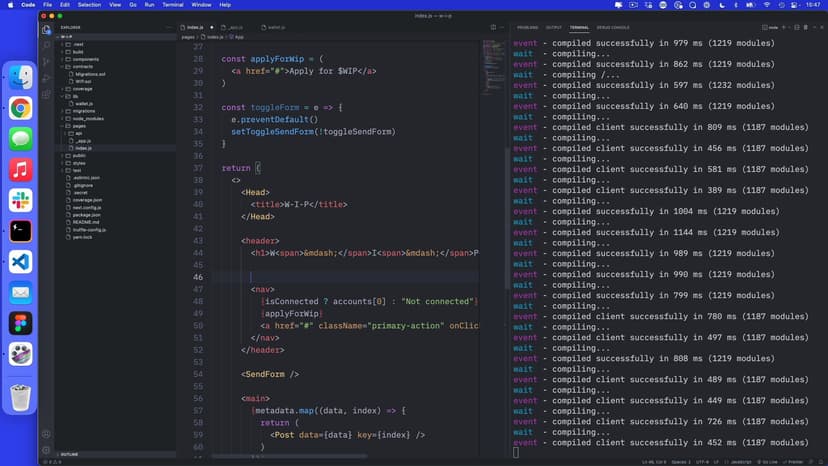Switch to the PROBLEMS panel tab

click(528, 27)
